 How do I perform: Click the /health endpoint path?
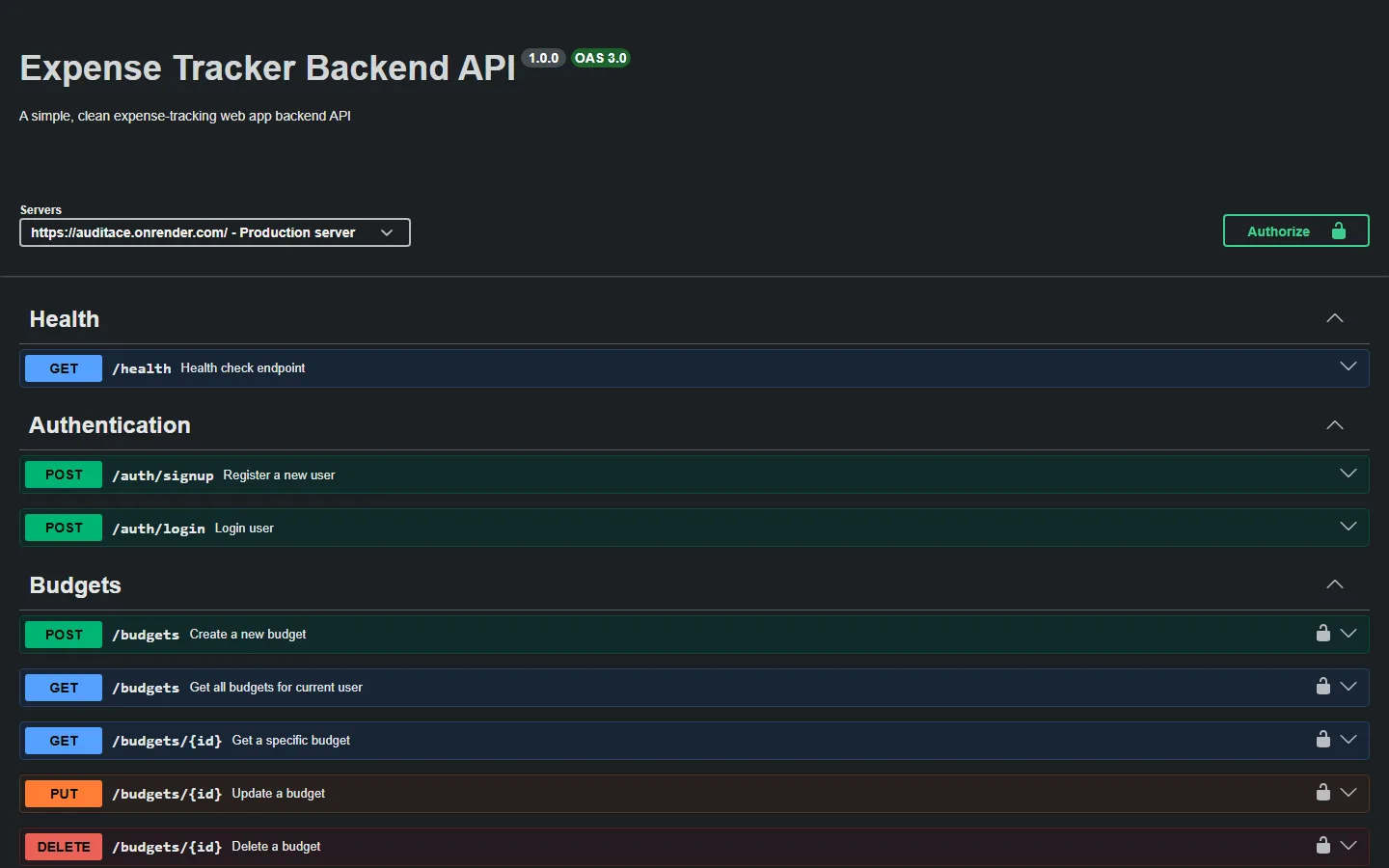click(x=142, y=368)
